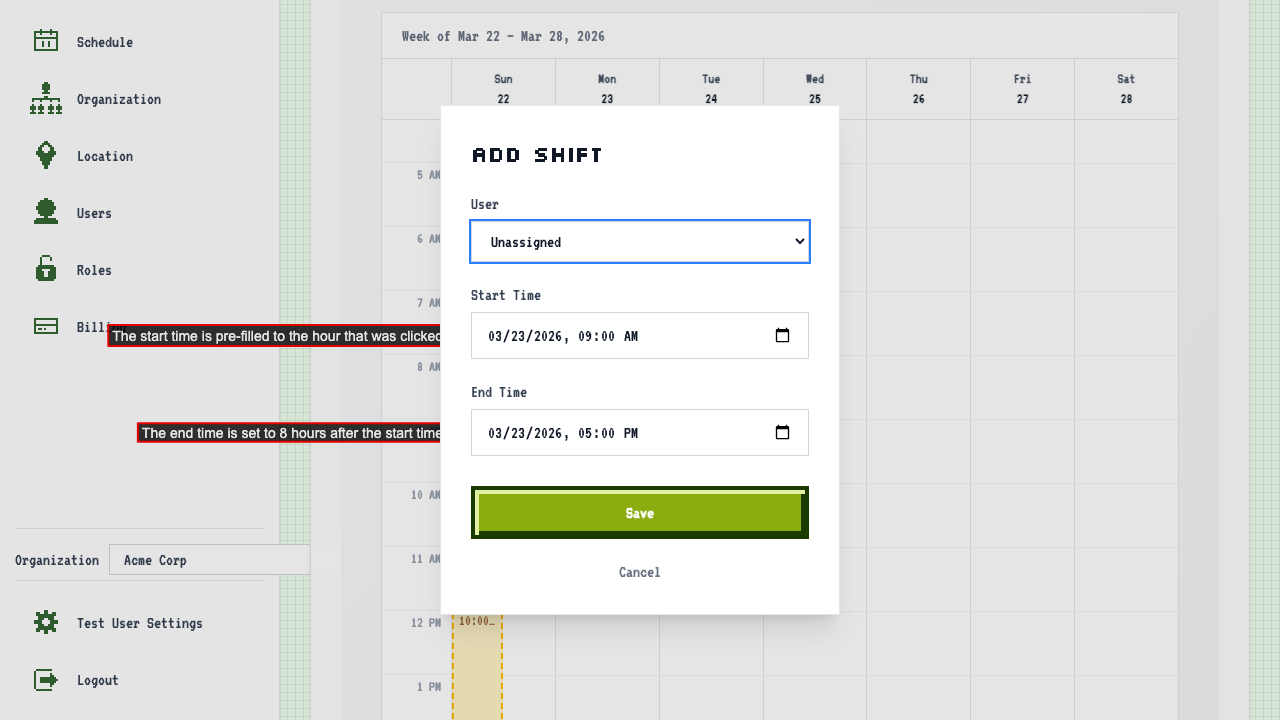Select the Users people icon
The width and height of the screenshot is (1280, 720).
pos(45,212)
